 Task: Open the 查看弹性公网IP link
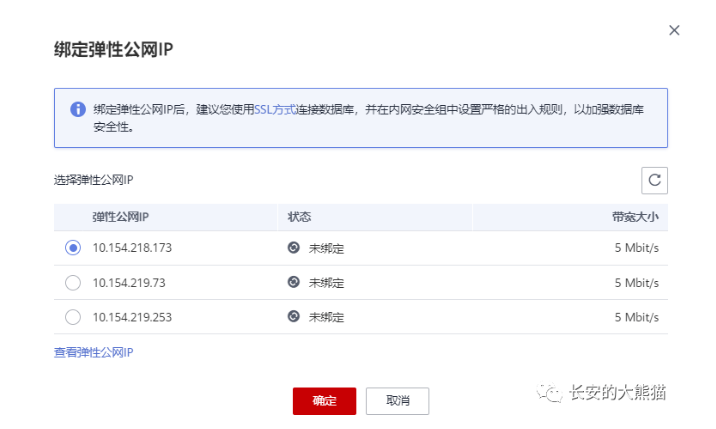tap(94, 352)
